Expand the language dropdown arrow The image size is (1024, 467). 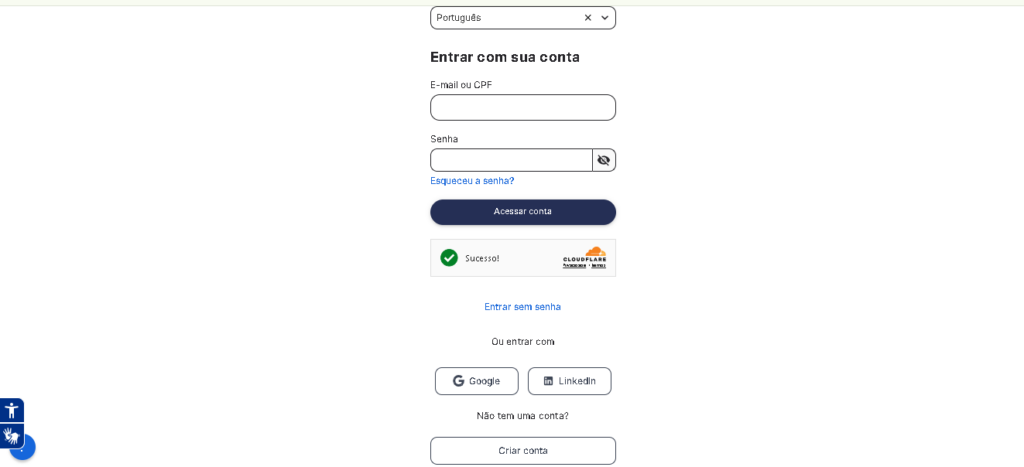[604, 18]
